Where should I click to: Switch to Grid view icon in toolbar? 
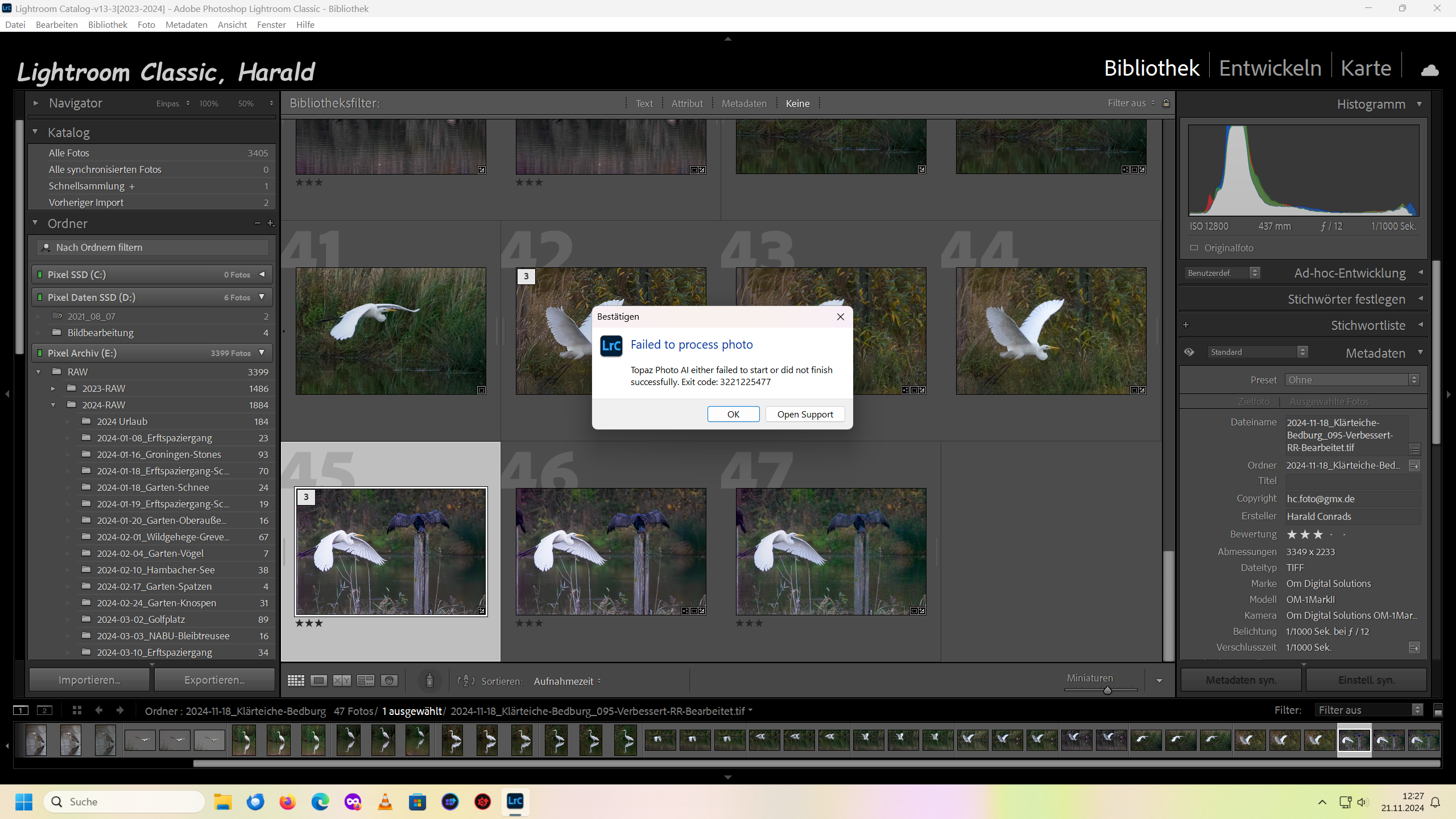click(296, 681)
